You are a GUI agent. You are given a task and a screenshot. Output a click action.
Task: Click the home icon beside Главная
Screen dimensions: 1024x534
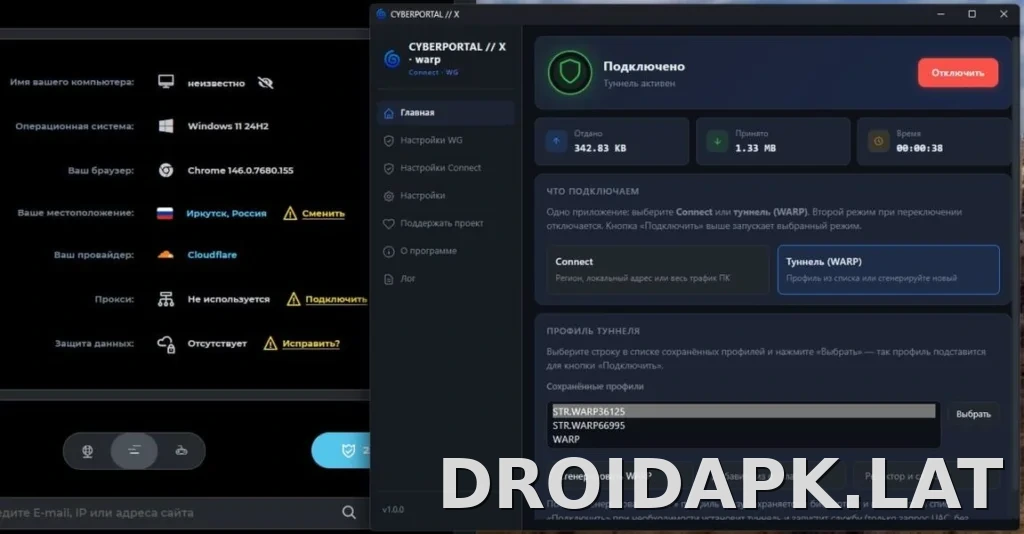[389, 113]
